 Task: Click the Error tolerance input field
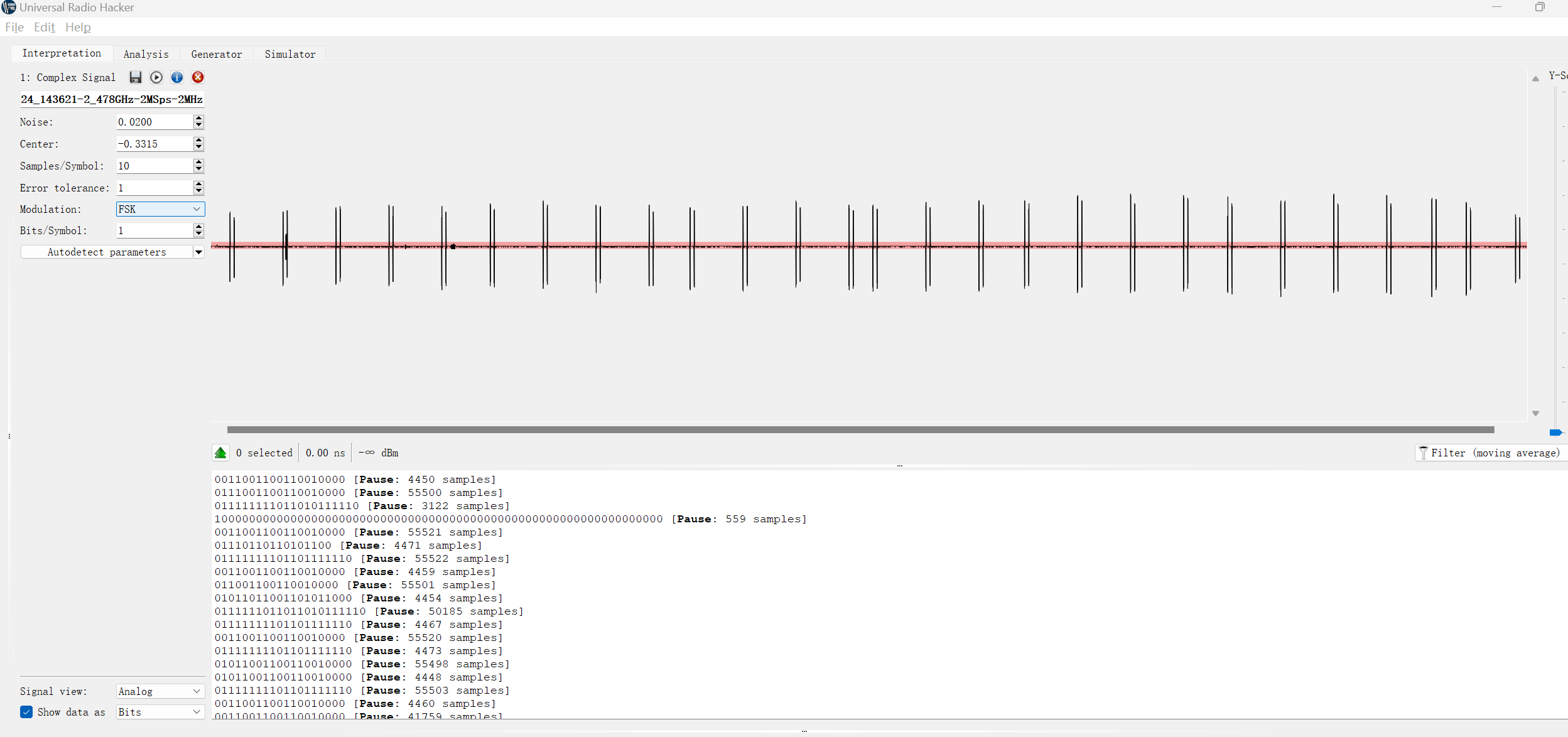tap(154, 188)
